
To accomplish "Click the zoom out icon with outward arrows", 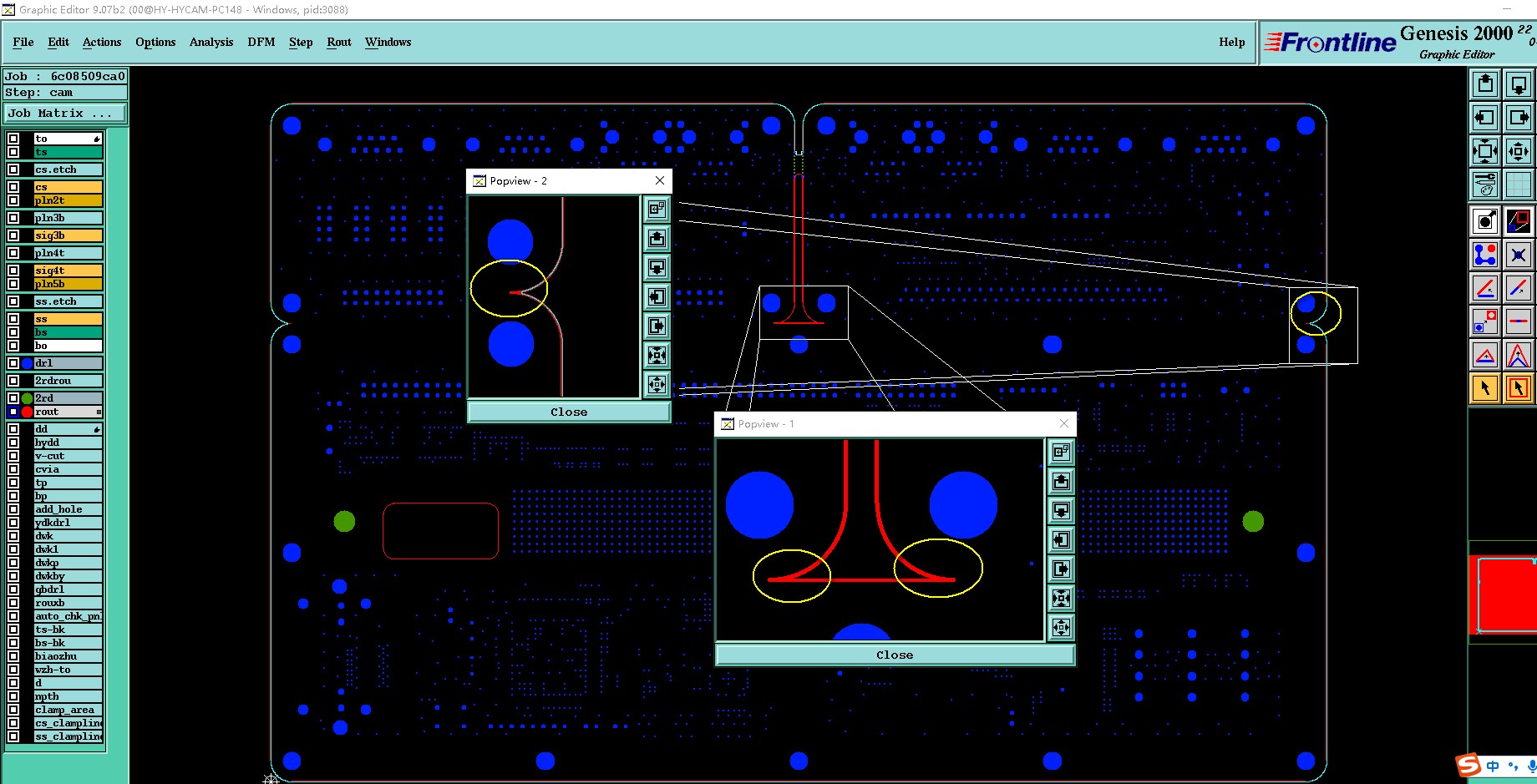I will pos(1519,151).
